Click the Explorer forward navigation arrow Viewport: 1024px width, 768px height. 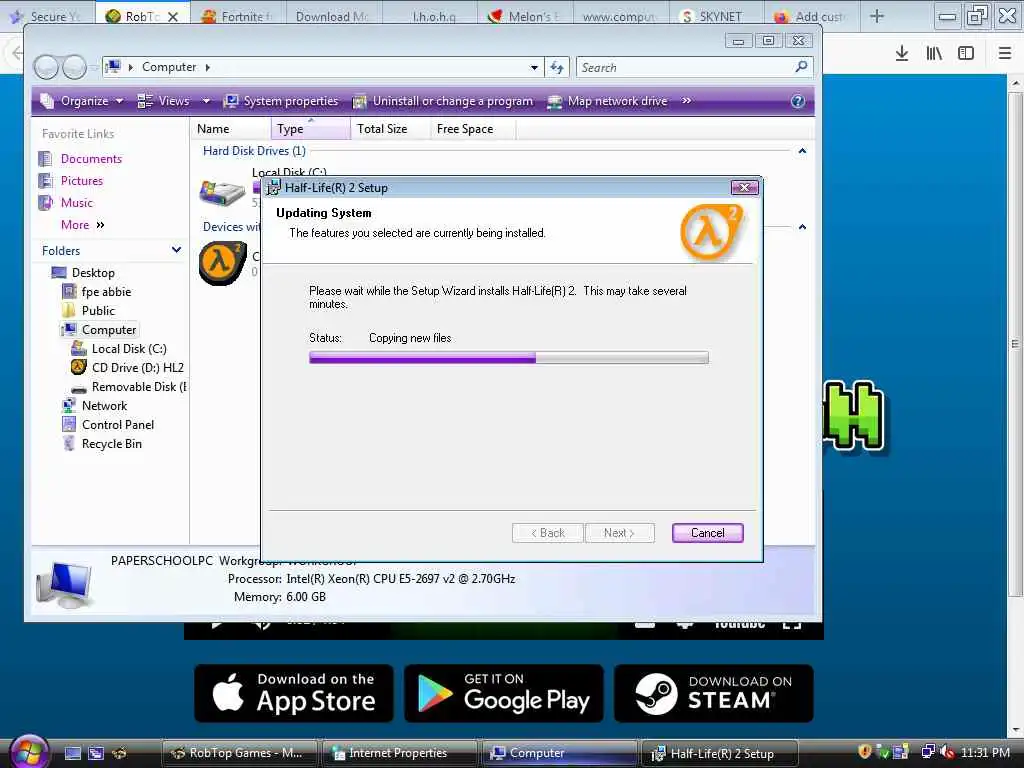tap(74, 67)
